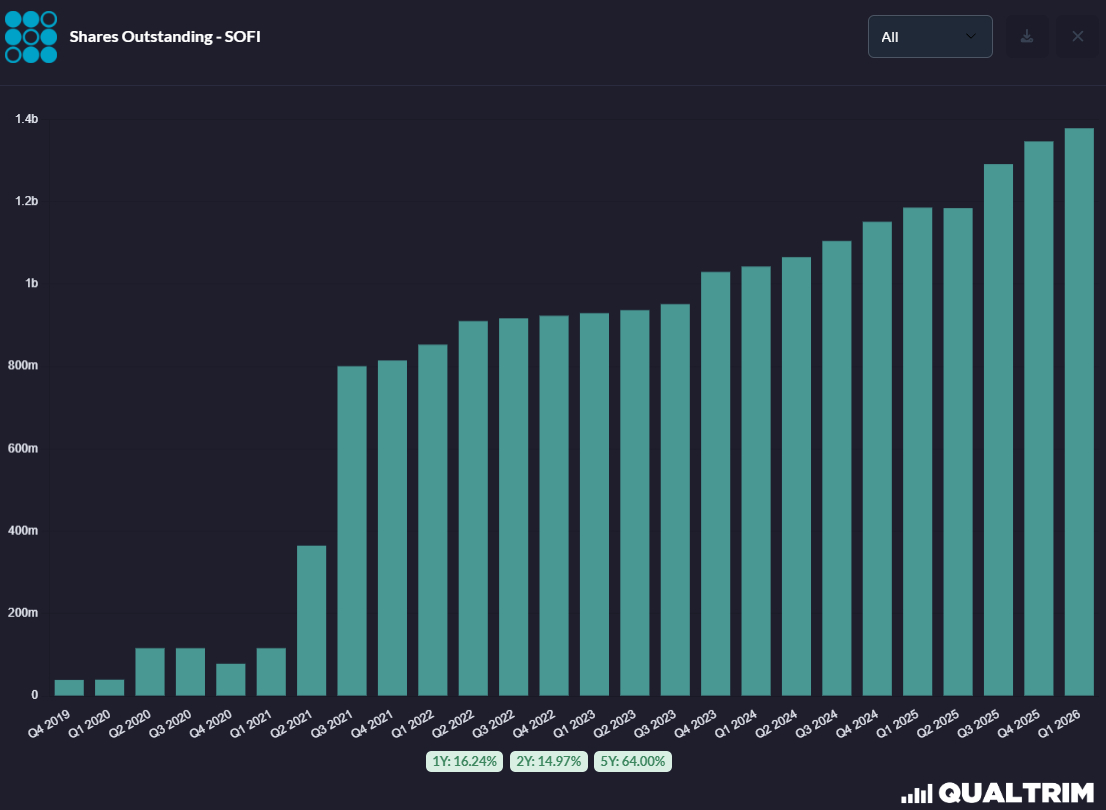This screenshot has width=1106, height=810.
Task: Select the Q3 2021 bar
Action: coord(352,531)
